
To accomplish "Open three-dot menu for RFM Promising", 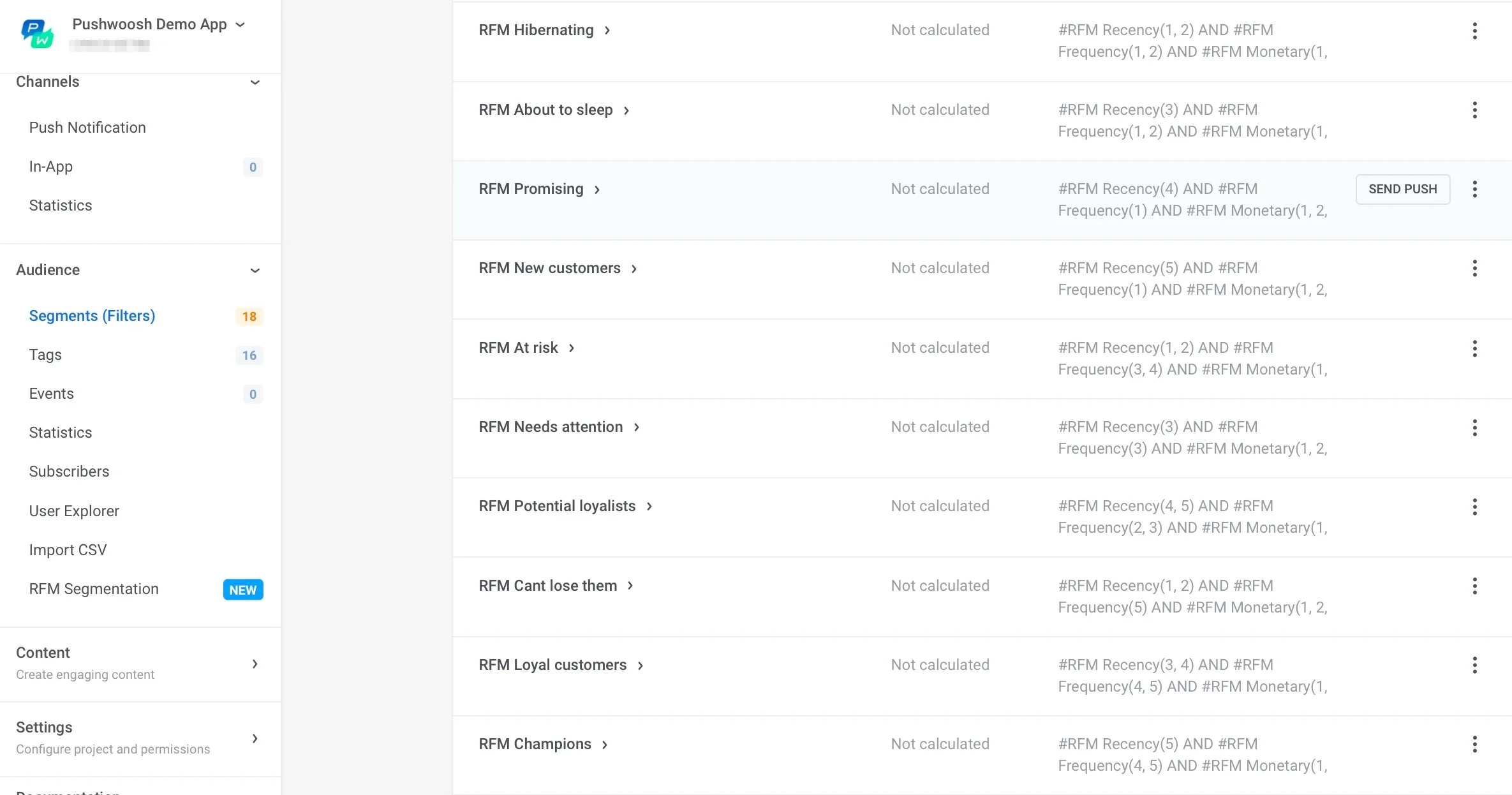I will (x=1474, y=189).
